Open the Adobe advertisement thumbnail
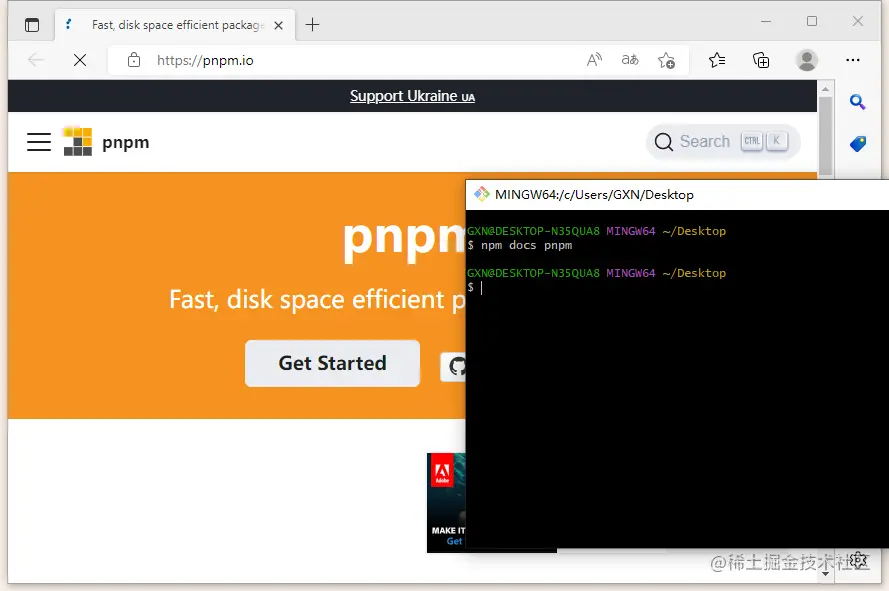Image resolution: width=889 pixels, height=591 pixels. (446, 502)
